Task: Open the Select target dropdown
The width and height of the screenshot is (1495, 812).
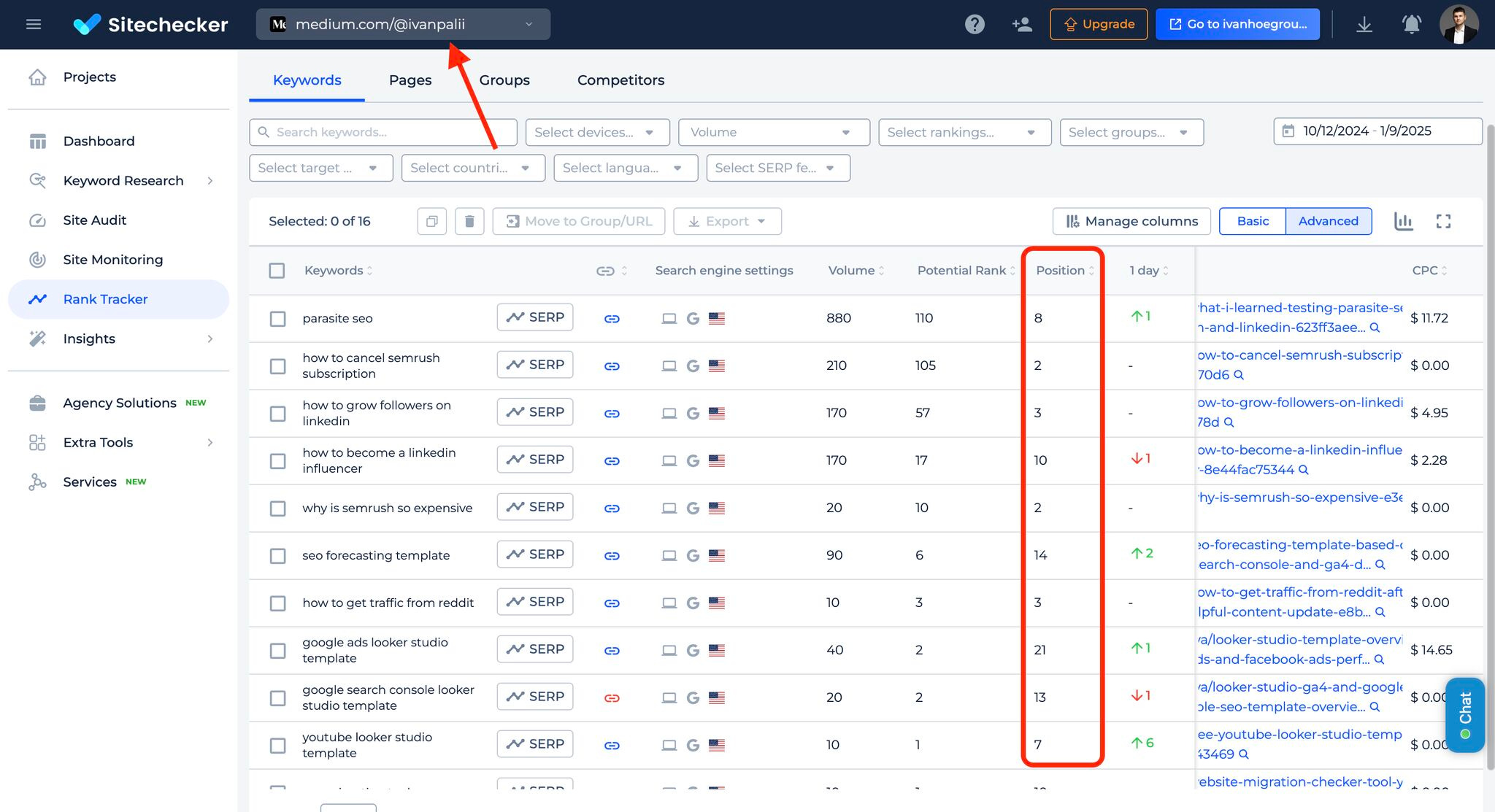Action: [320, 168]
